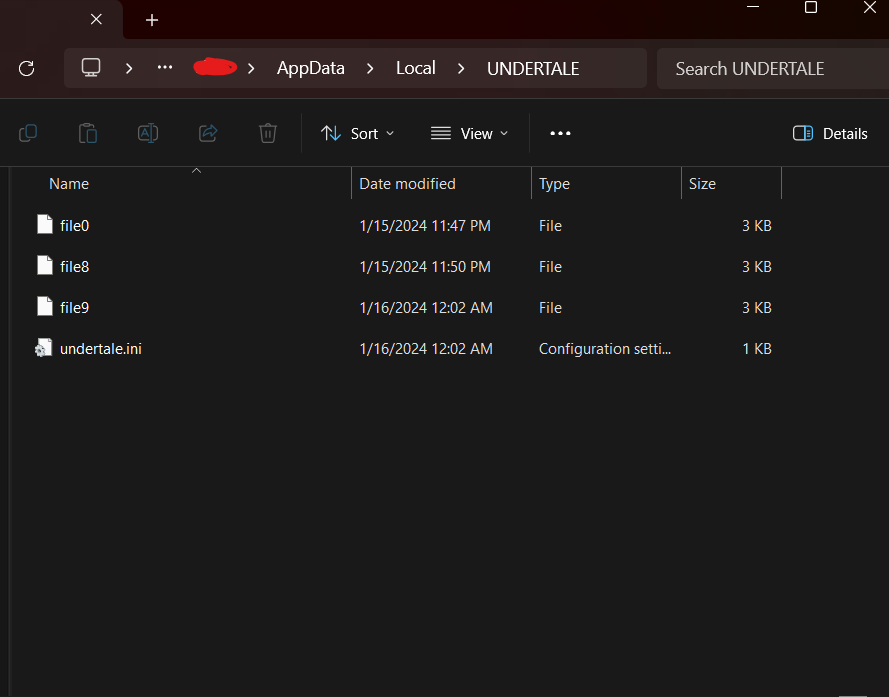Viewport: 889px width, 697px height.
Task: Click the Configuration setti... type cell
Action: click(604, 349)
